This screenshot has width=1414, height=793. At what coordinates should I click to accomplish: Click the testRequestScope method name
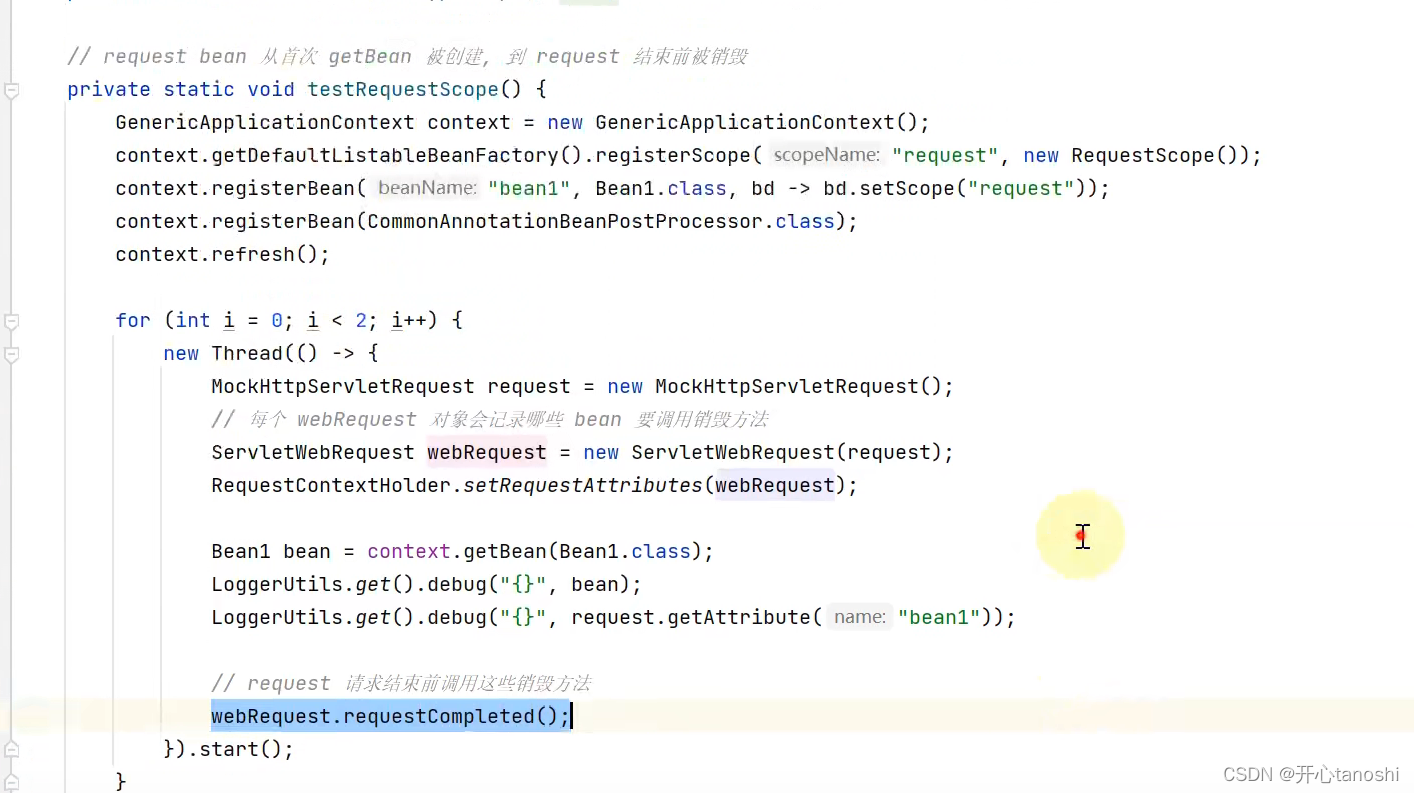(x=403, y=89)
